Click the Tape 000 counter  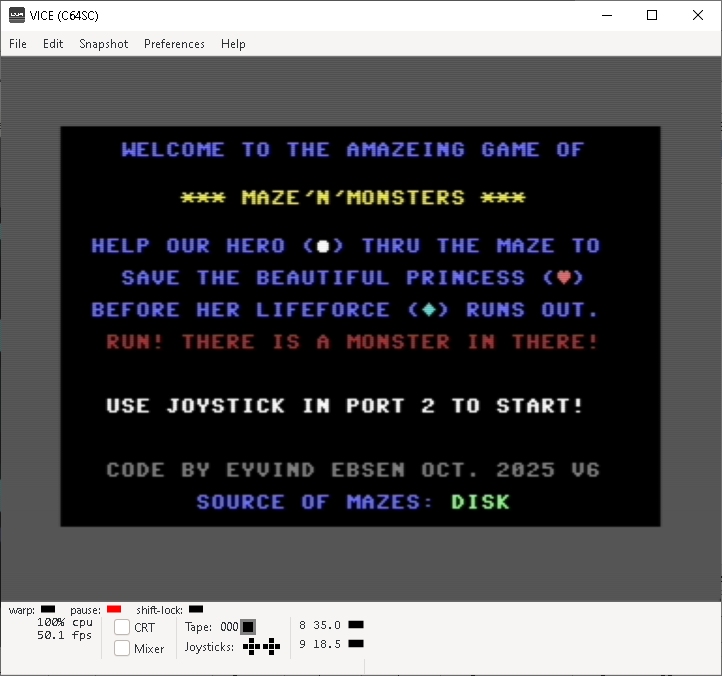pyautogui.click(x=229, y=627)
